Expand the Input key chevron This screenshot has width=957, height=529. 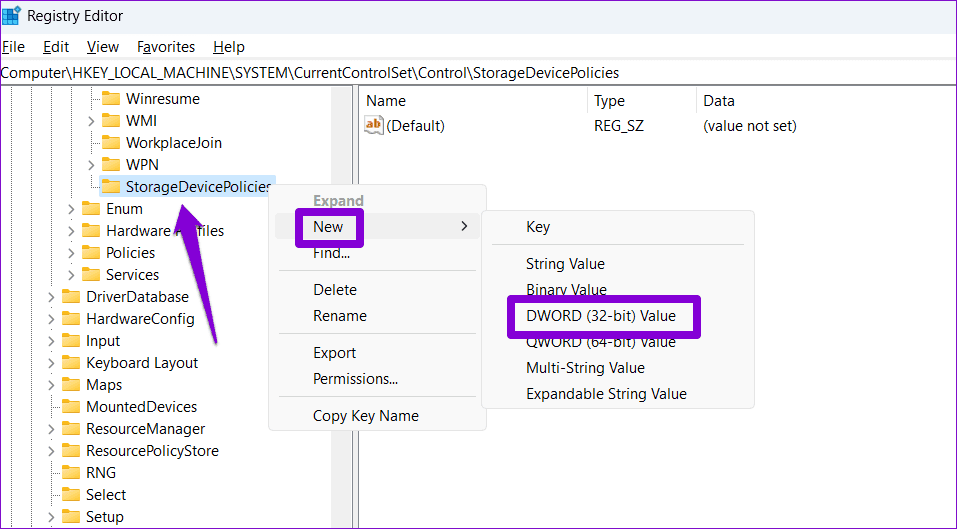point(52,340)
